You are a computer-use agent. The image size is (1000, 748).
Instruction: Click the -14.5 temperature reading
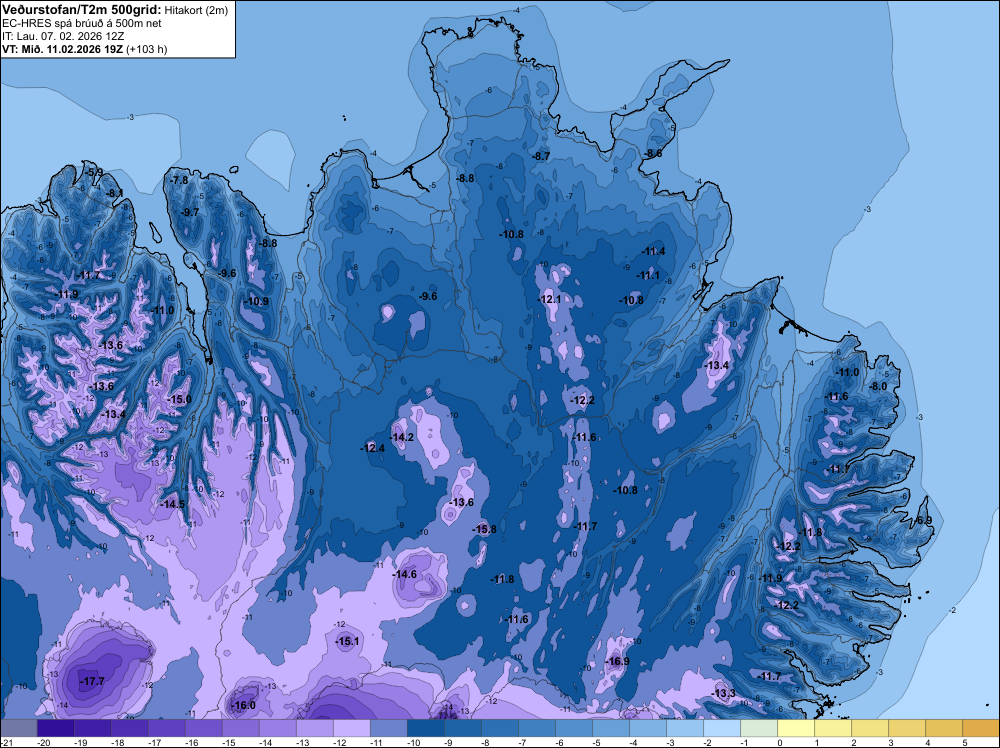pos(172,504)
